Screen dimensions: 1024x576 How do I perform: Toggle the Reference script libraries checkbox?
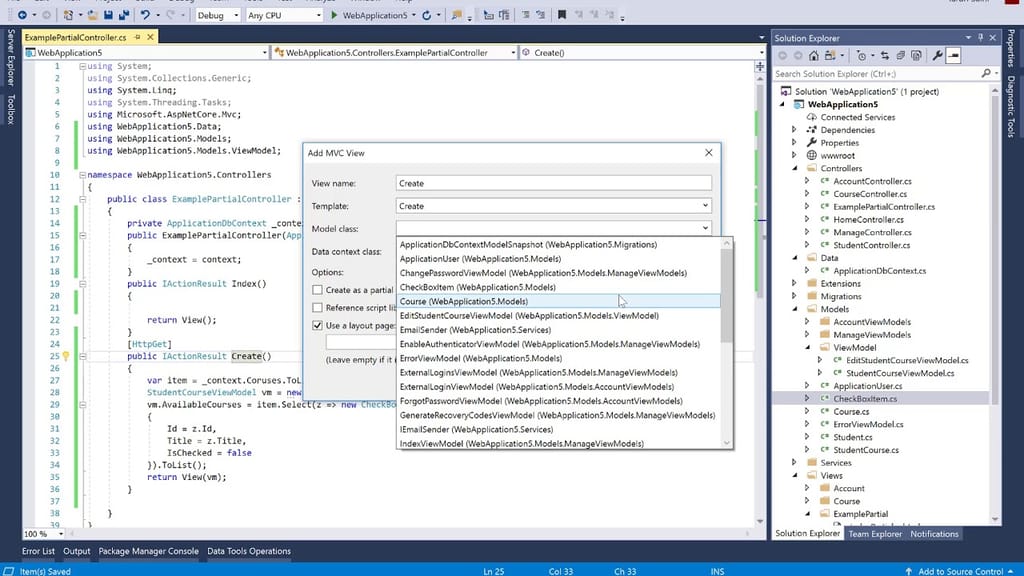tap(316, 307)
